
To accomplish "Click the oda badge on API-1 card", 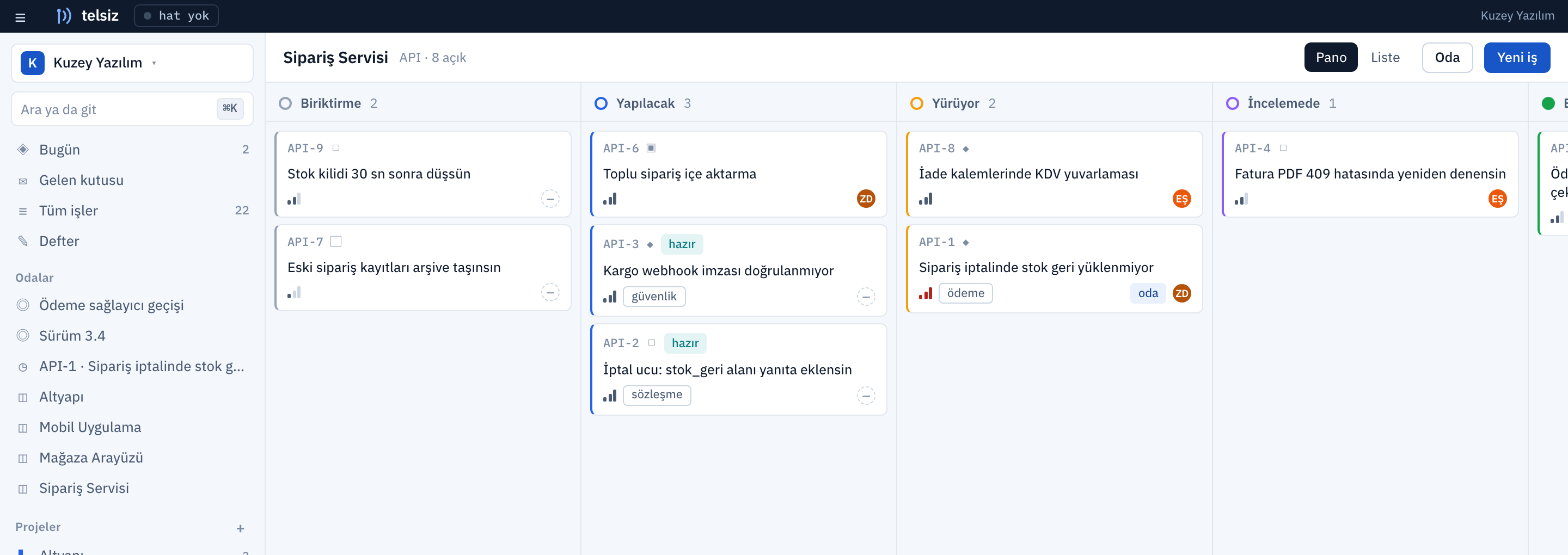I will click(1148, 293).
